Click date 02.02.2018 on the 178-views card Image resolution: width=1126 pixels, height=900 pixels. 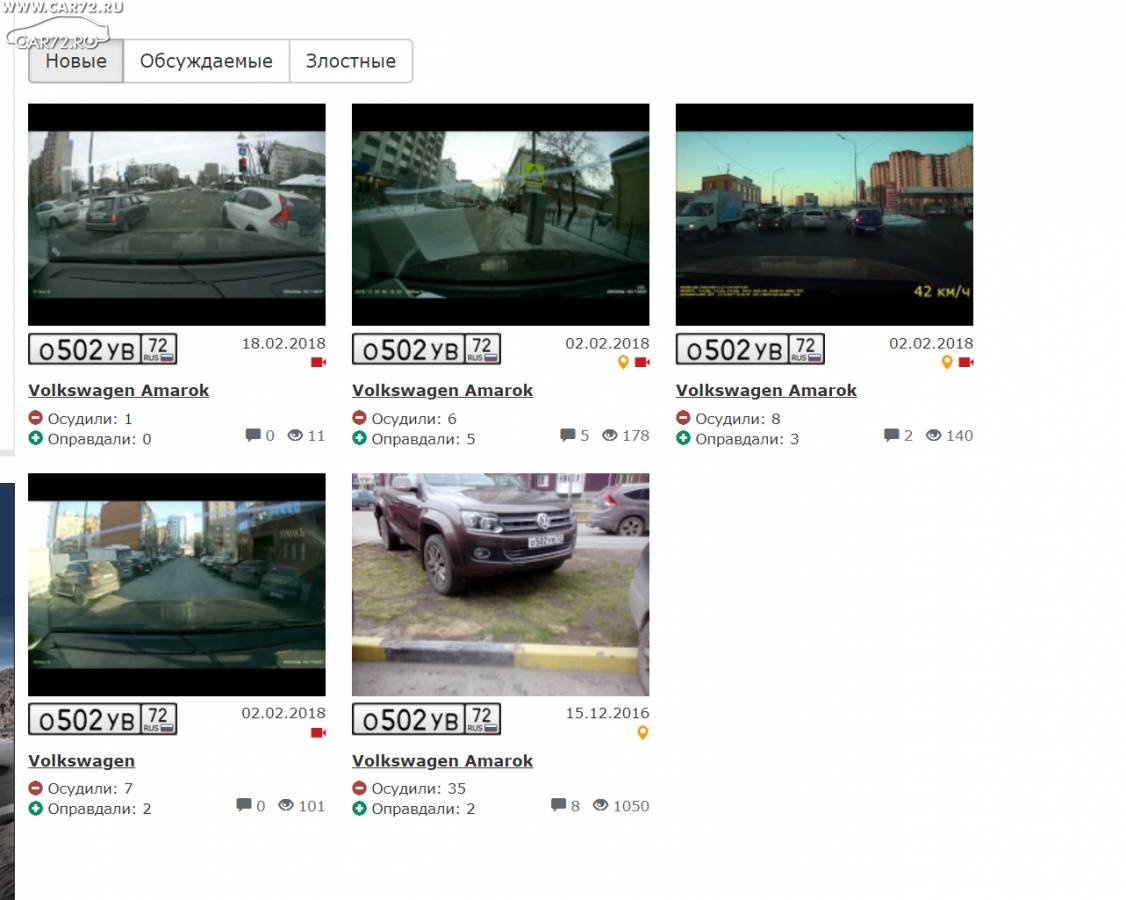point(608,343)
